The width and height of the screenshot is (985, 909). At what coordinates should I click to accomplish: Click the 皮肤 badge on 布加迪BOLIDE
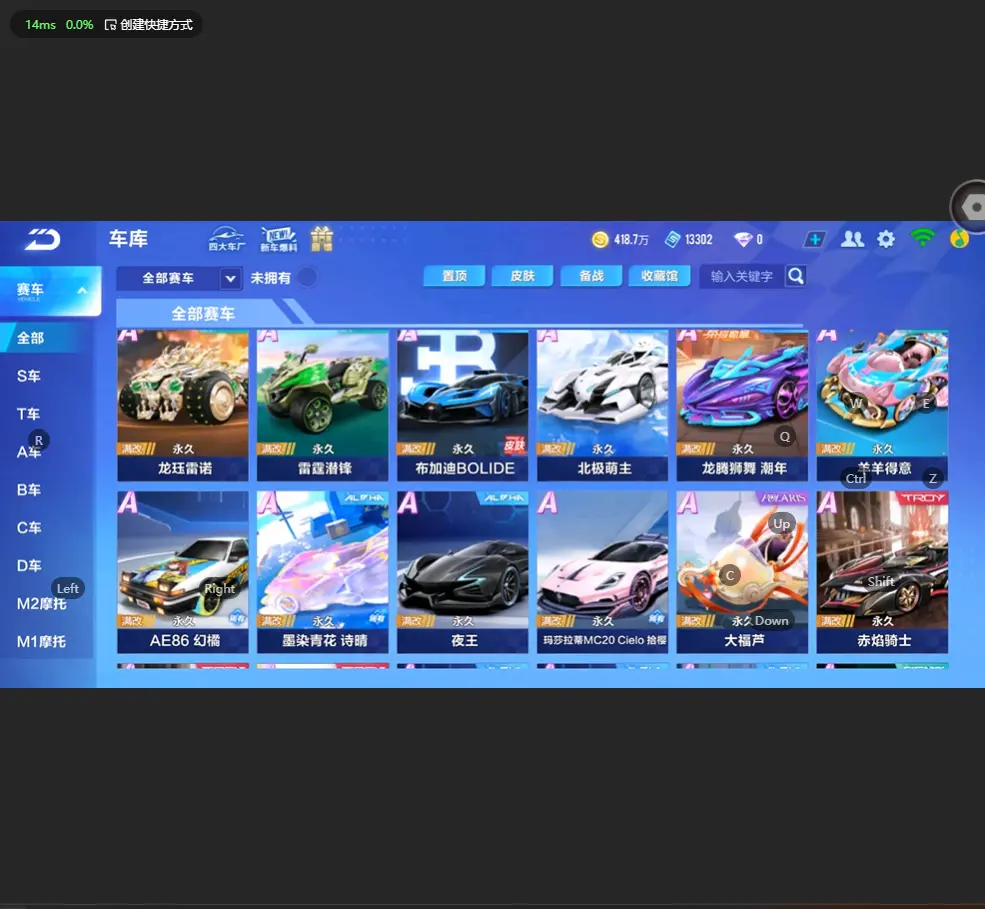coord(515,445)
